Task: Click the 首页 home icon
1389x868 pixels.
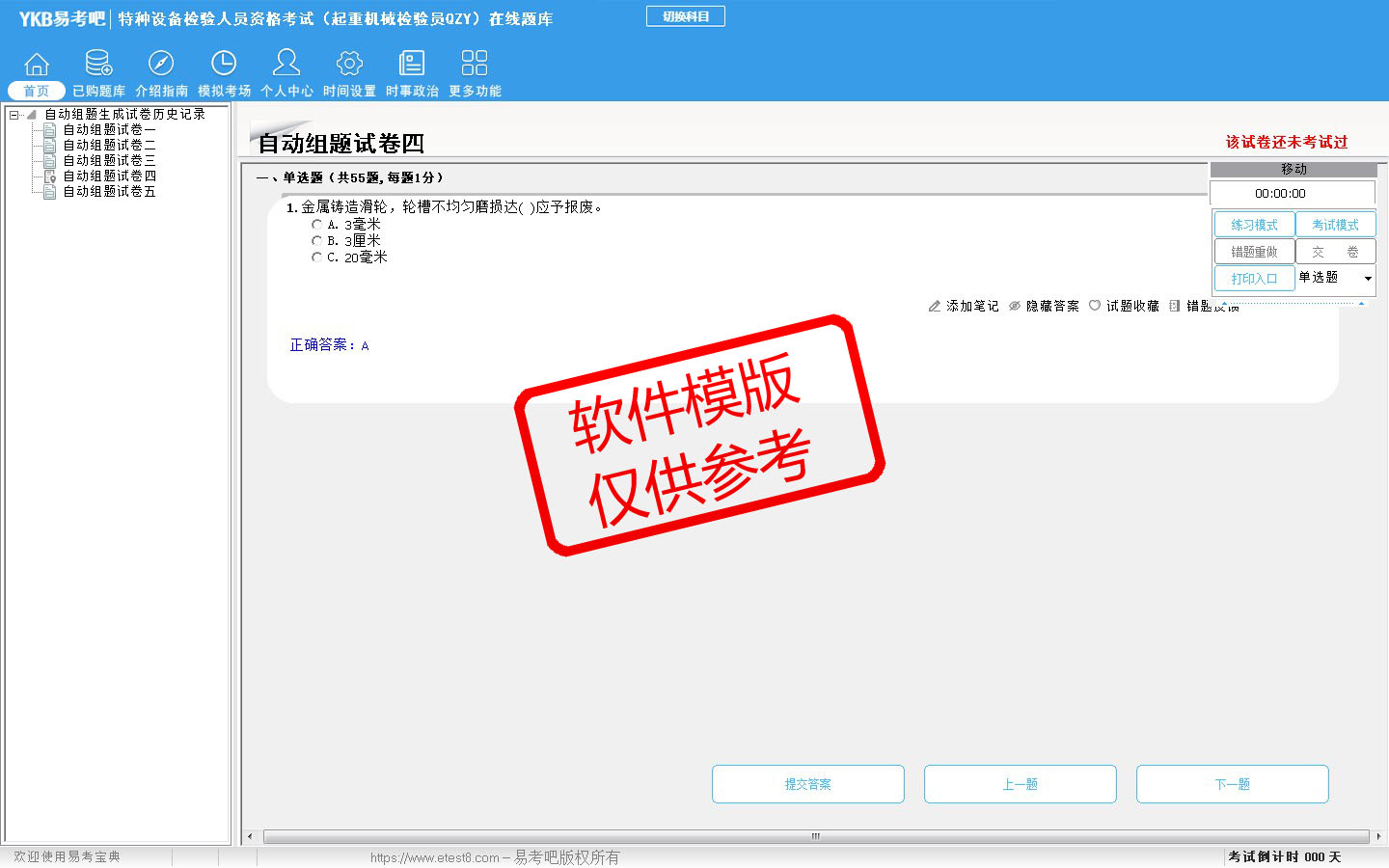Action: point(37,65)
